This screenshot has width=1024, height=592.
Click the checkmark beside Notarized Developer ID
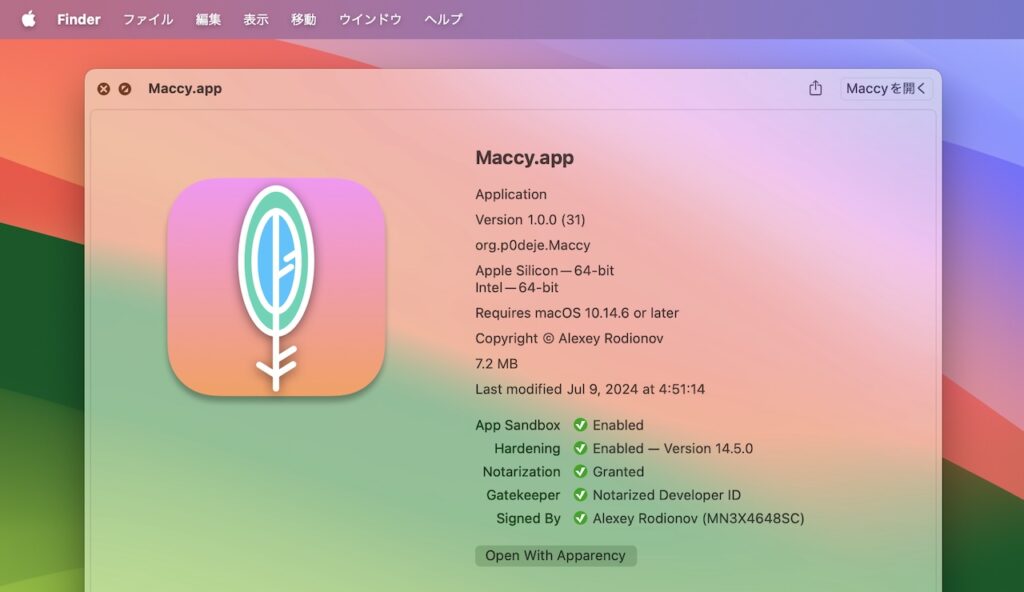(581, 494)
